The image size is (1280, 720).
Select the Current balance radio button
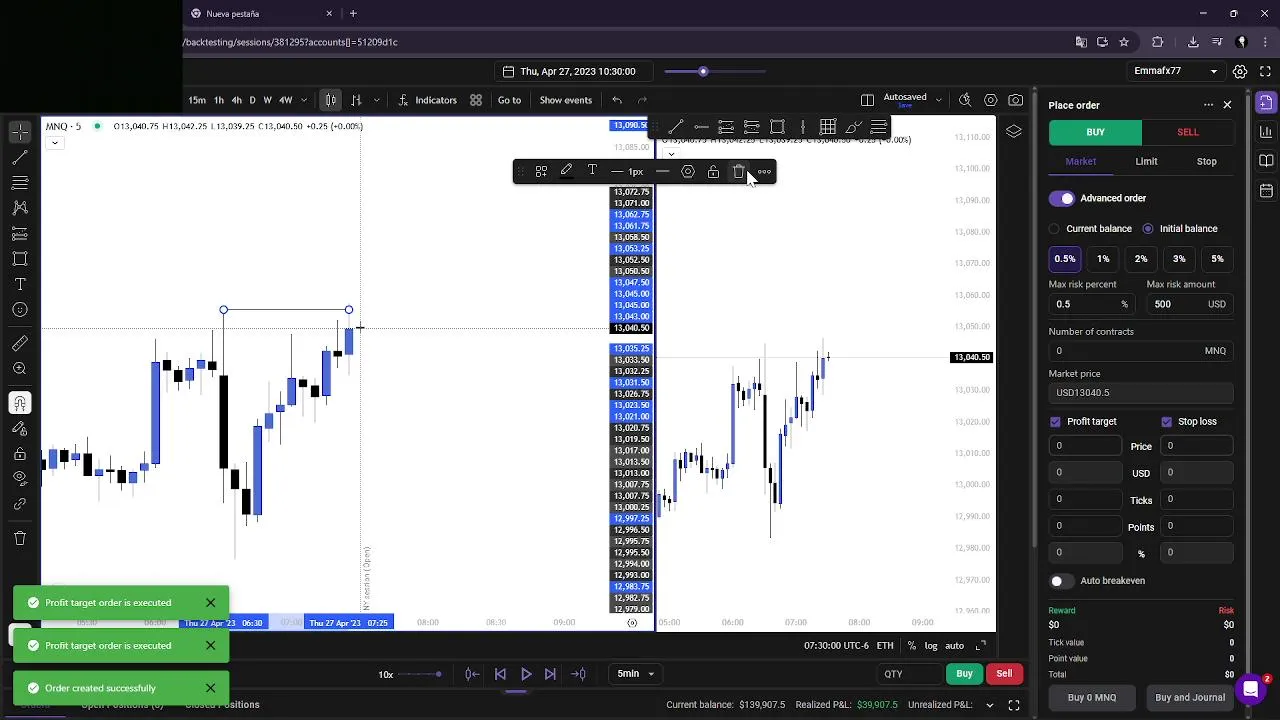tap(1054, 229)
